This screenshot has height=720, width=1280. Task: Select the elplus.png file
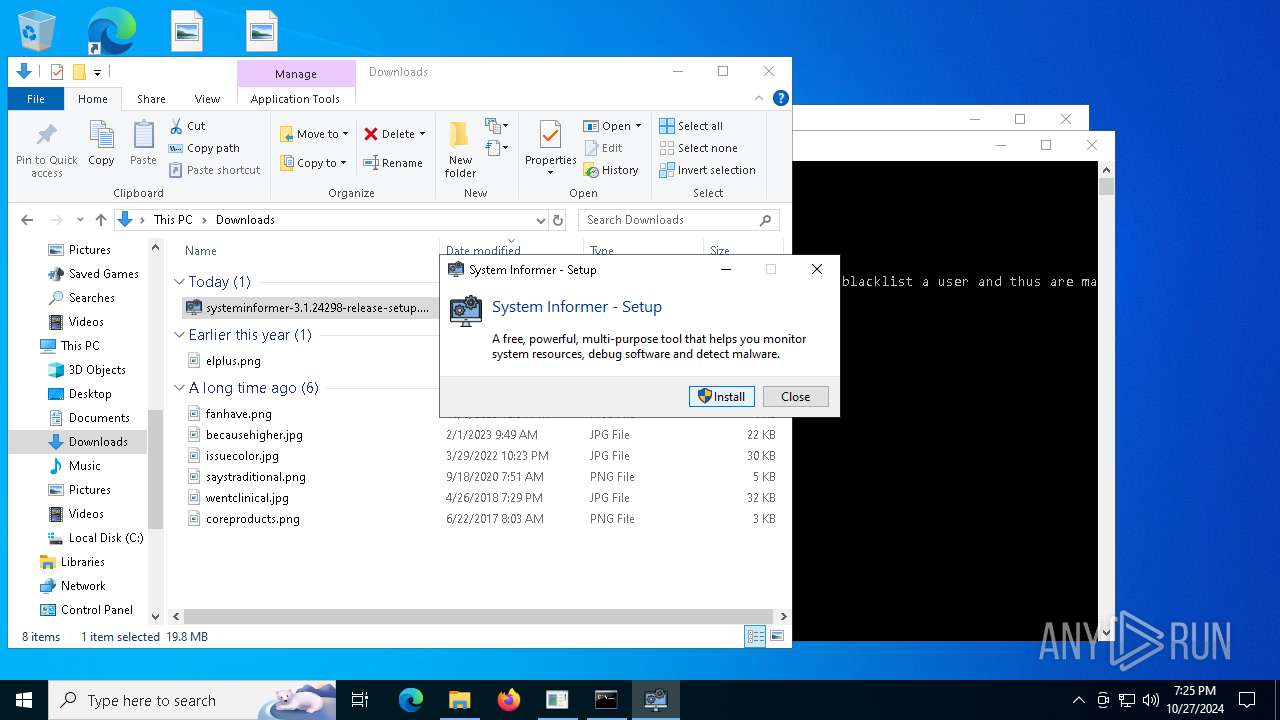click(x=233, y=361)
